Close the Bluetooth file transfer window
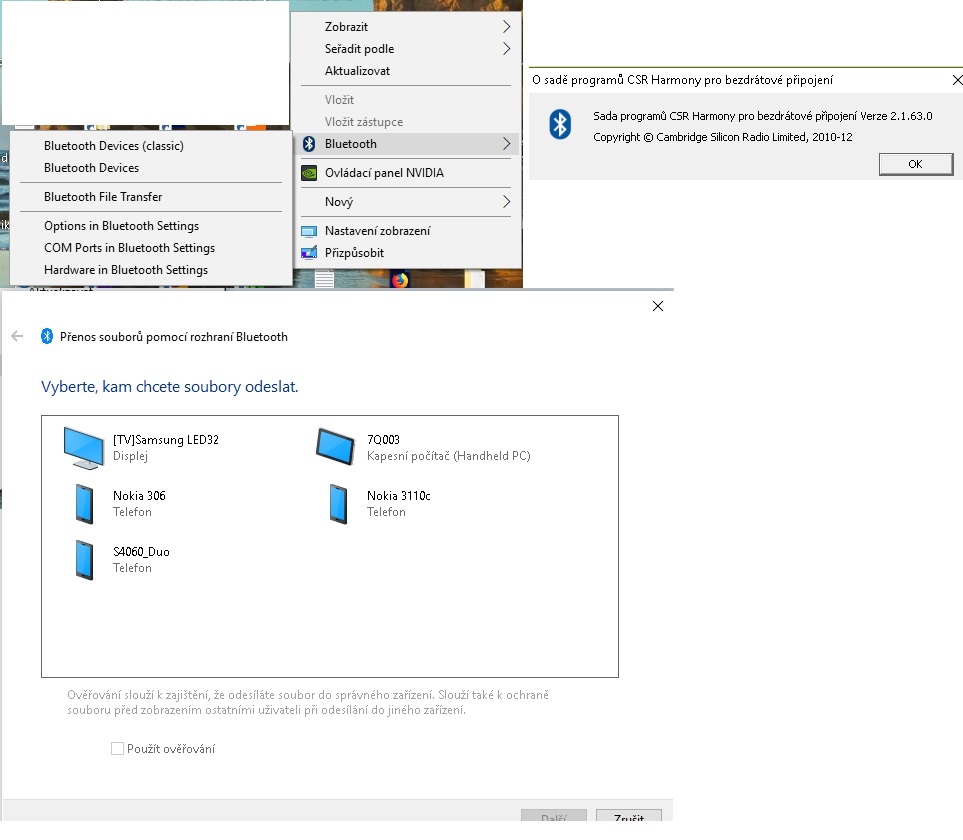Image resolution: width=963 pixels, height=840 pixels. (x=658, y=306)
